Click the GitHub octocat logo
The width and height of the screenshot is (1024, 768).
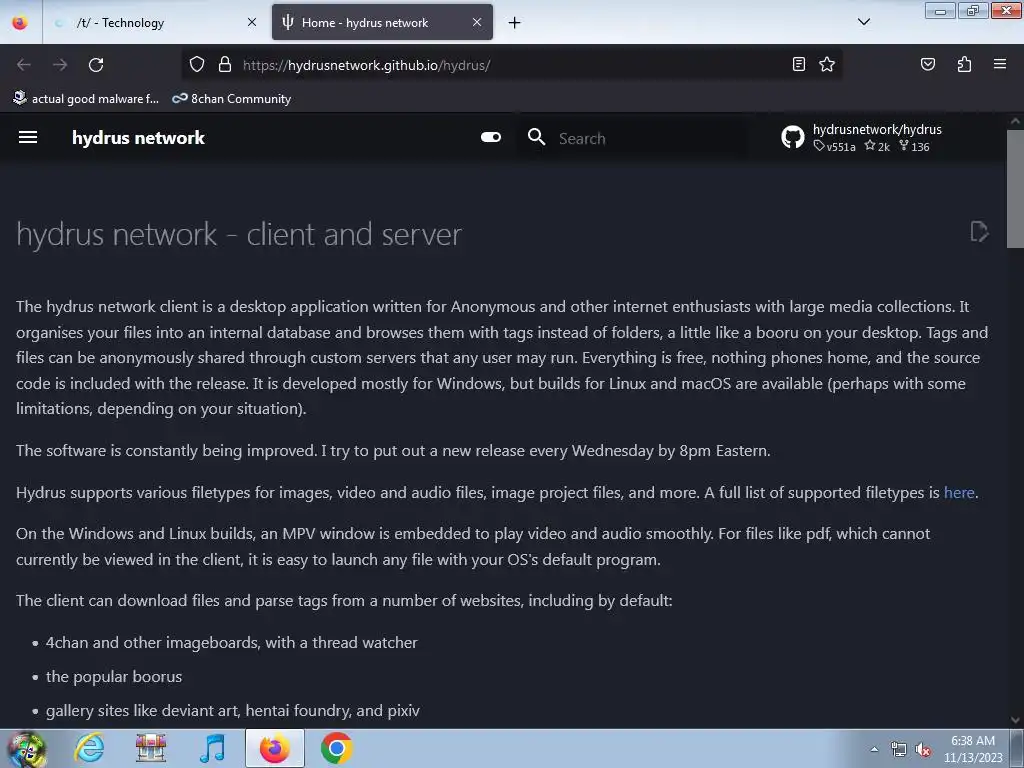point(793,137)
